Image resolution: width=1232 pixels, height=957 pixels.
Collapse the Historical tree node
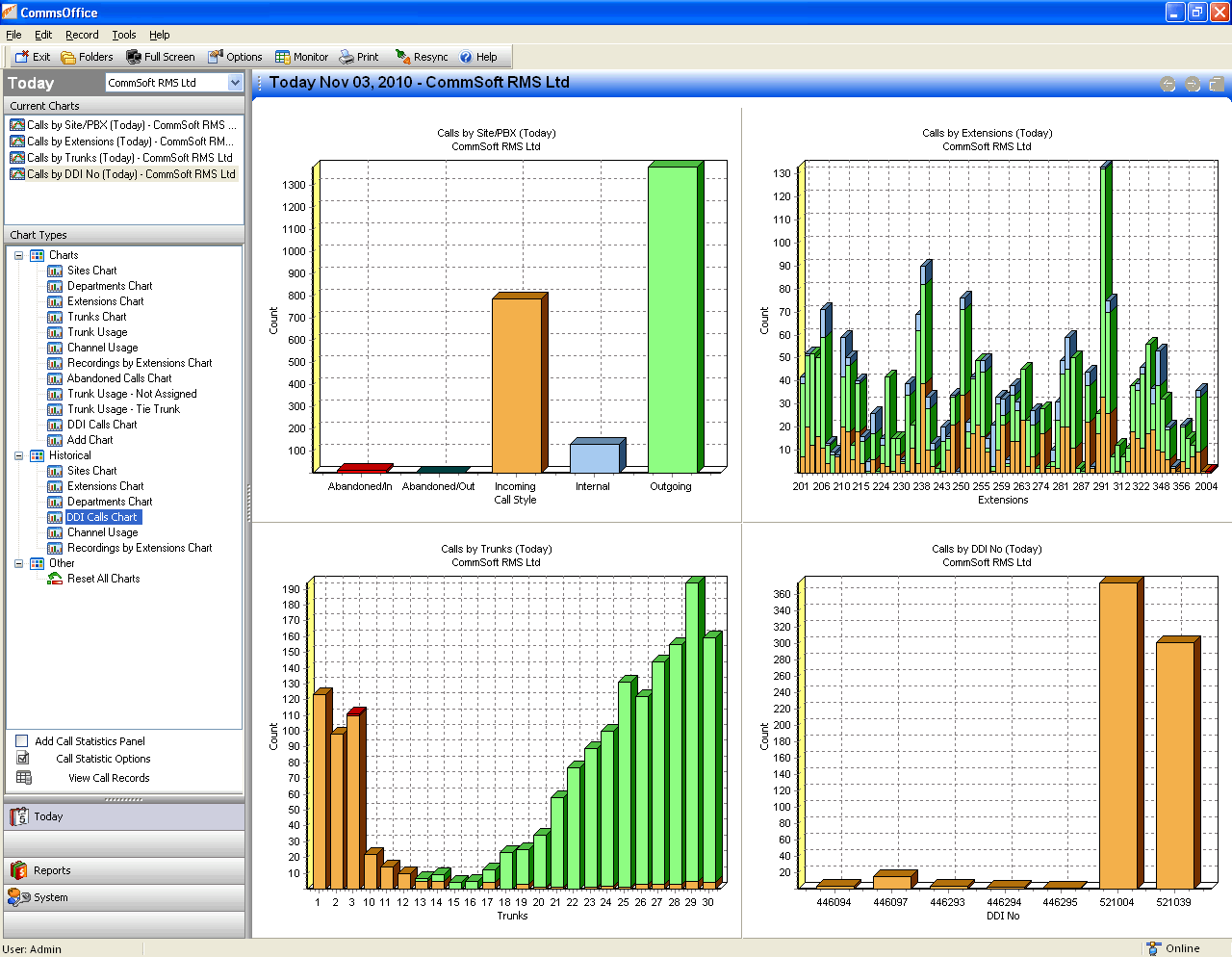tap(18, 455)
